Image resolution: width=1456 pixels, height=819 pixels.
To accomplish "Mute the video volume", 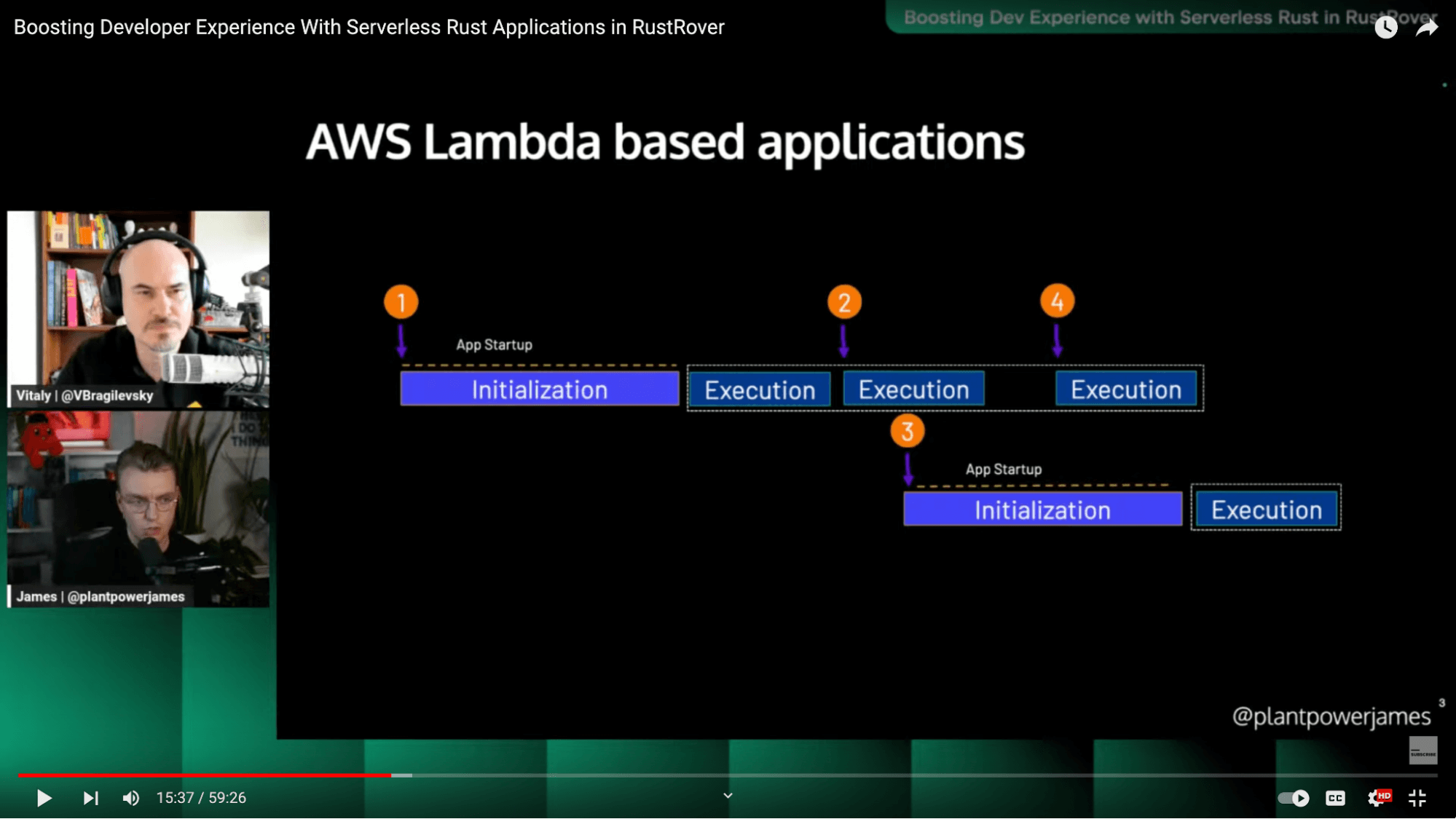I will point(131,798).
